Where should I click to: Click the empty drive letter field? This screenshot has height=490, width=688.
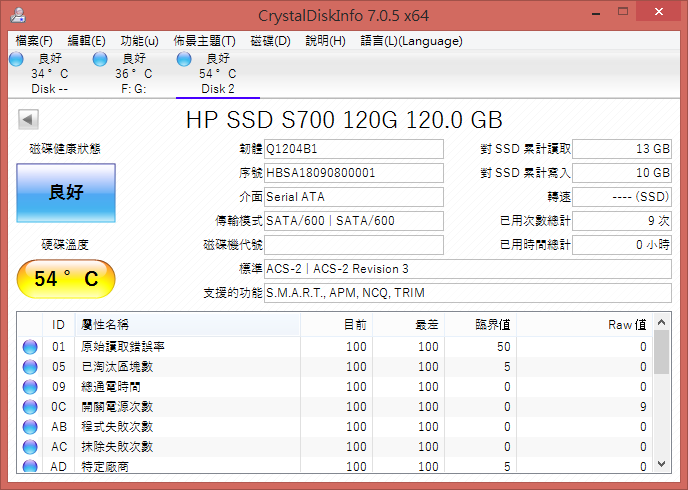coord(354,245)
